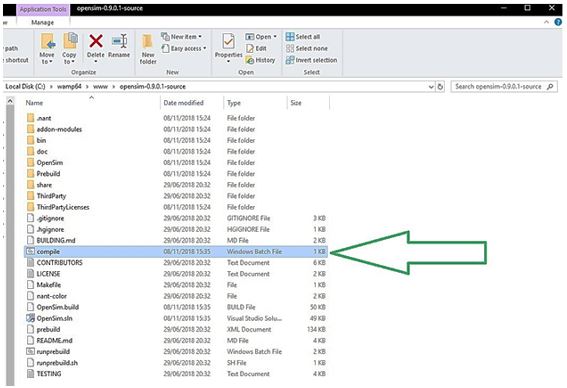The width and height of the screenshot is (567, 388).
Task: Click the navigation pane scroll-up arrow
Action: 10,102
